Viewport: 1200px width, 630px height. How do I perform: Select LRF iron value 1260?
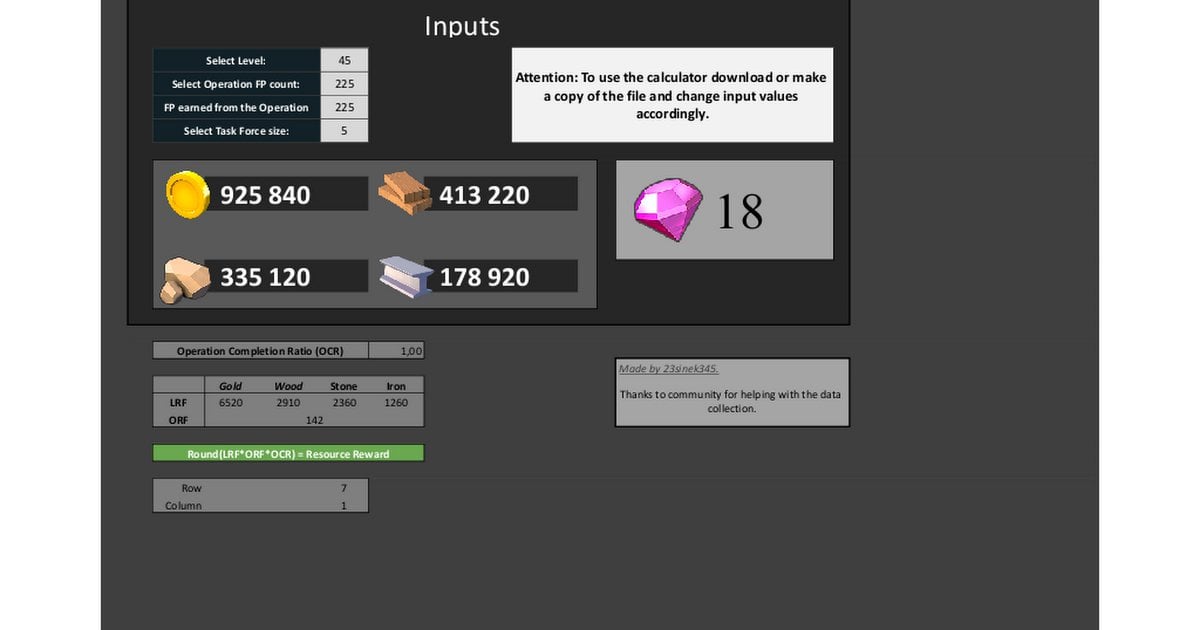[396, 403]
